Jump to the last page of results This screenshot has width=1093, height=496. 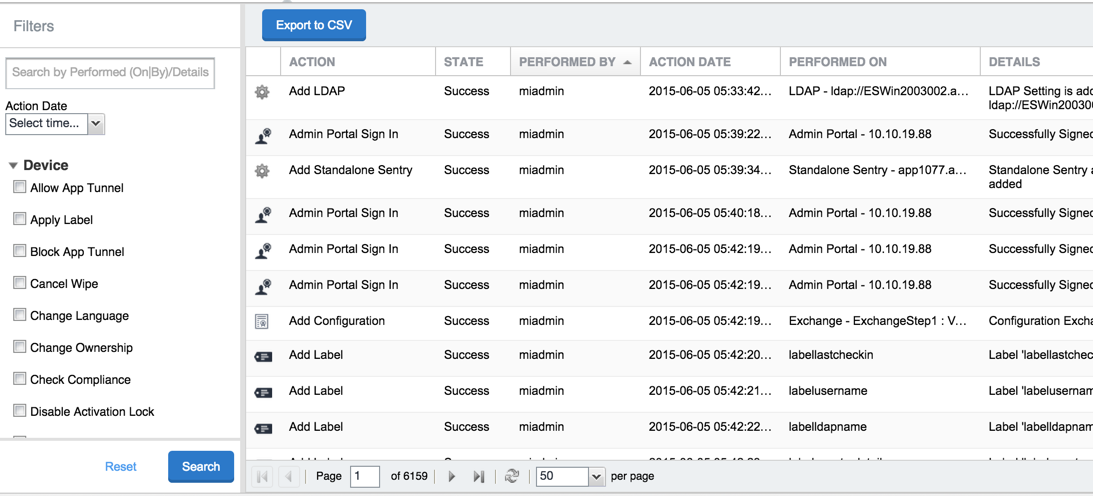click(x=479, y=477)
